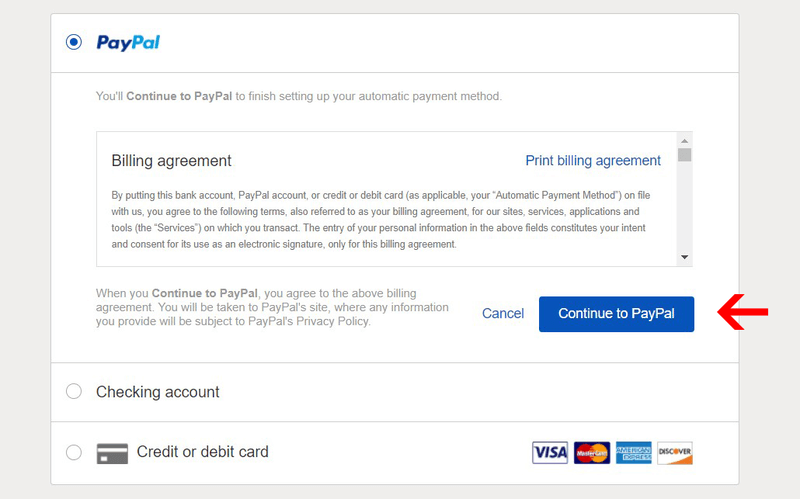The image size is (800, 499).
Task: Click the billing agreement scrollbar thumb
Action: tap(685, 155)
